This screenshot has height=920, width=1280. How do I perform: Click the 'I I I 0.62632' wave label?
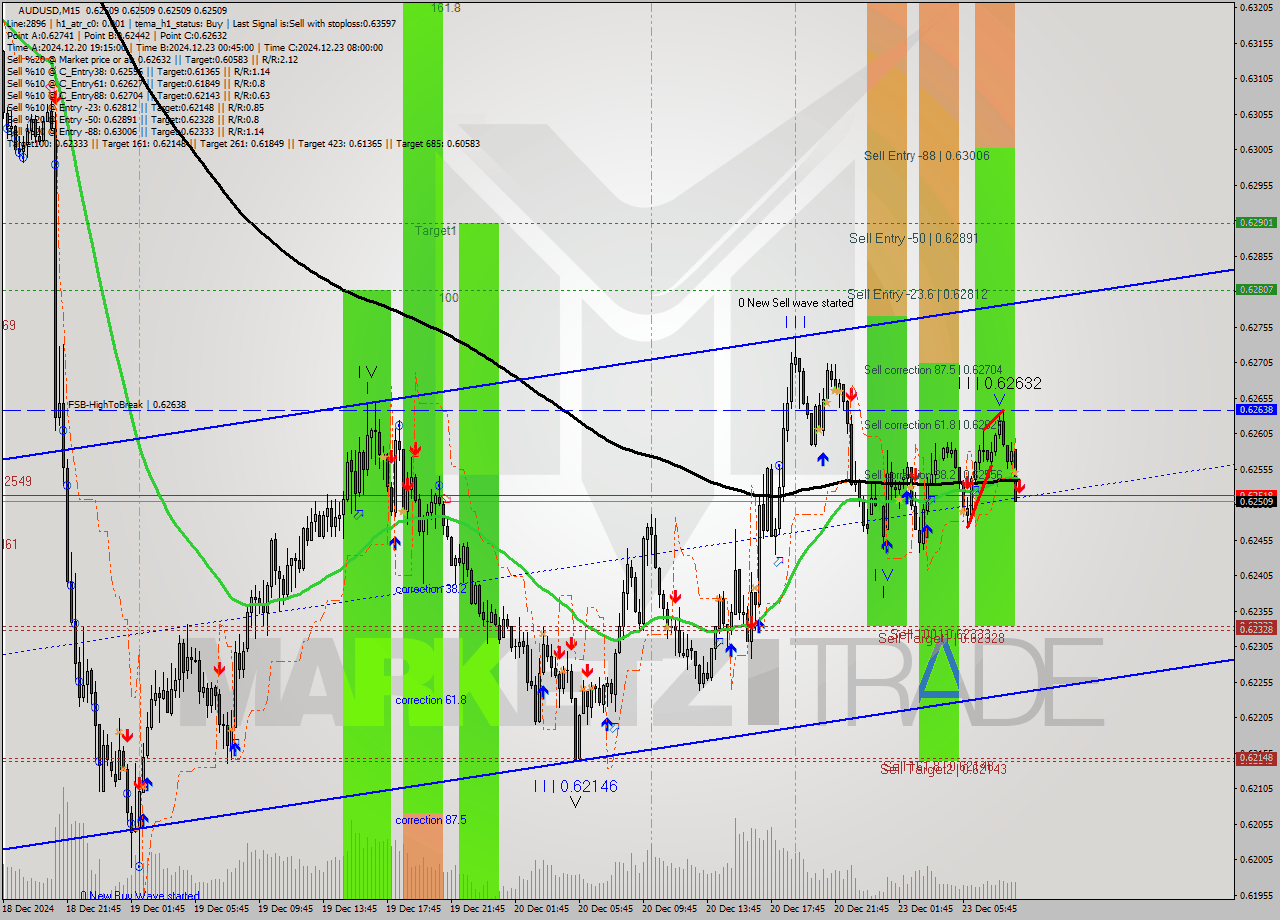tap(1000, 383)
